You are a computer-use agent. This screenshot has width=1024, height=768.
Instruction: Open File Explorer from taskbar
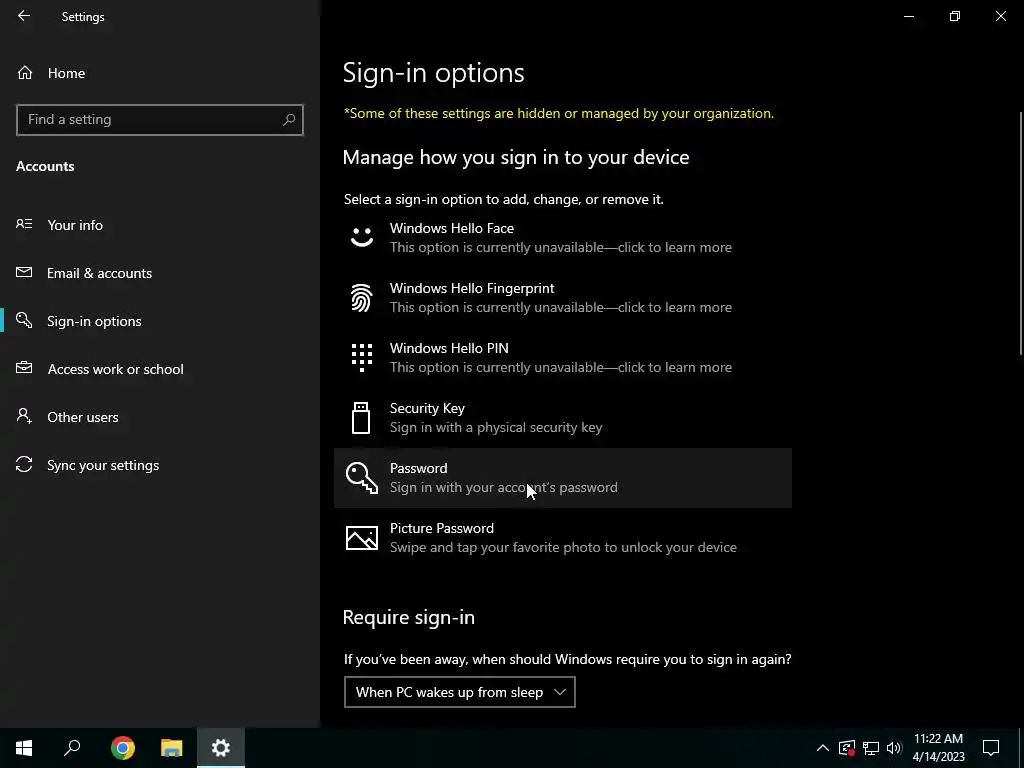pos(172,748)
